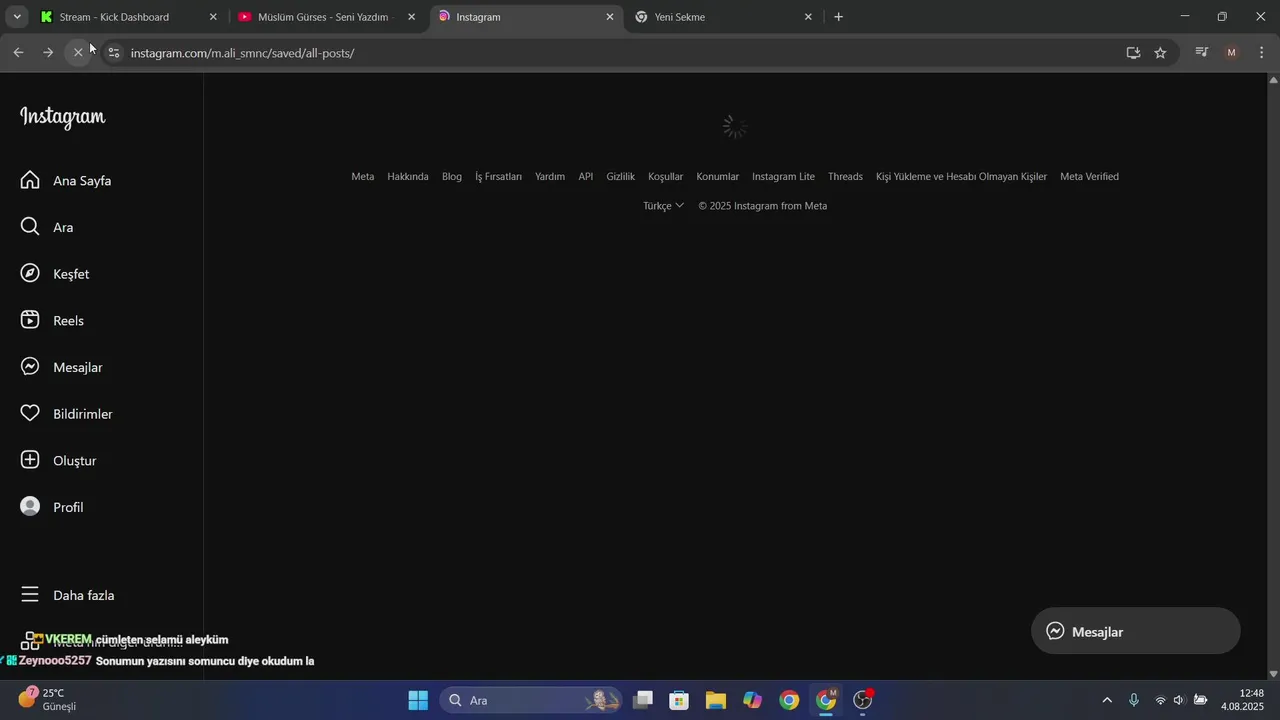Open Mesajlar messenger icon in sidebar
Screen dimensions: 1280x720
pyautogui.click(x=30, y=367)
